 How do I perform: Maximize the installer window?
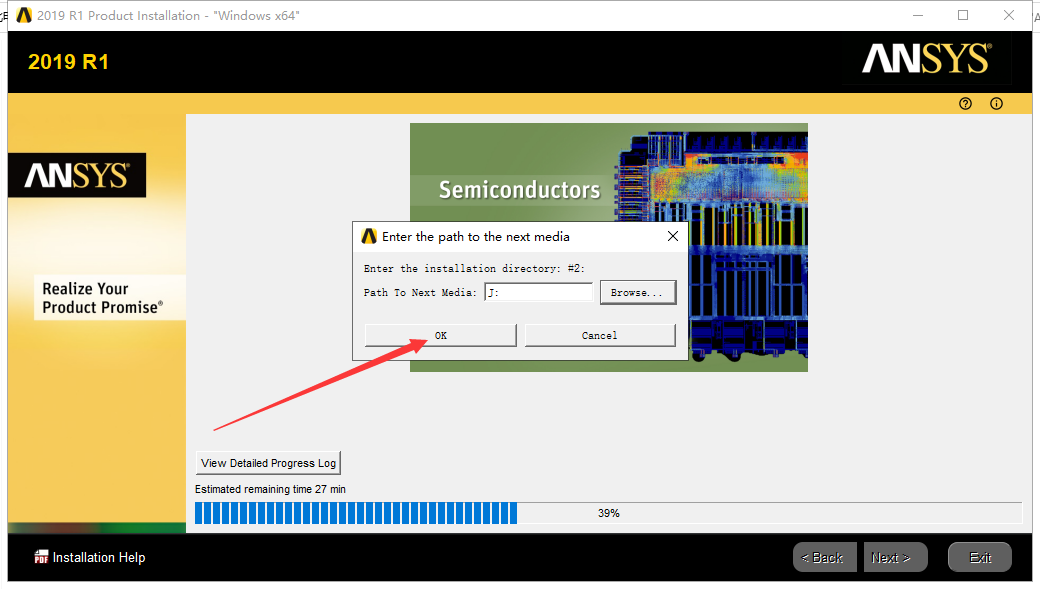tap(963, 15)
